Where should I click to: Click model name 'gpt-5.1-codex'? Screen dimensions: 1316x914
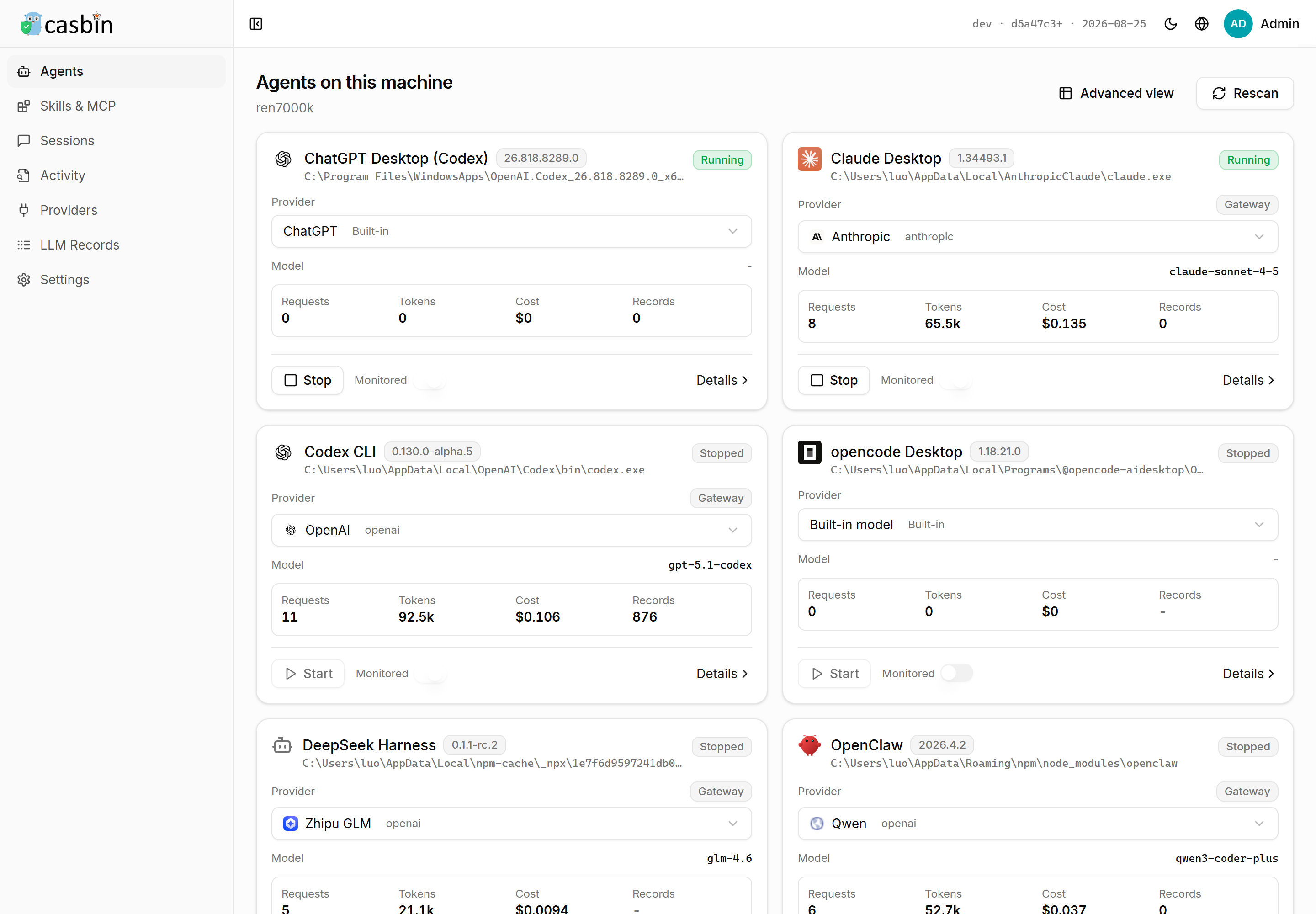click(x=710, y=565)
